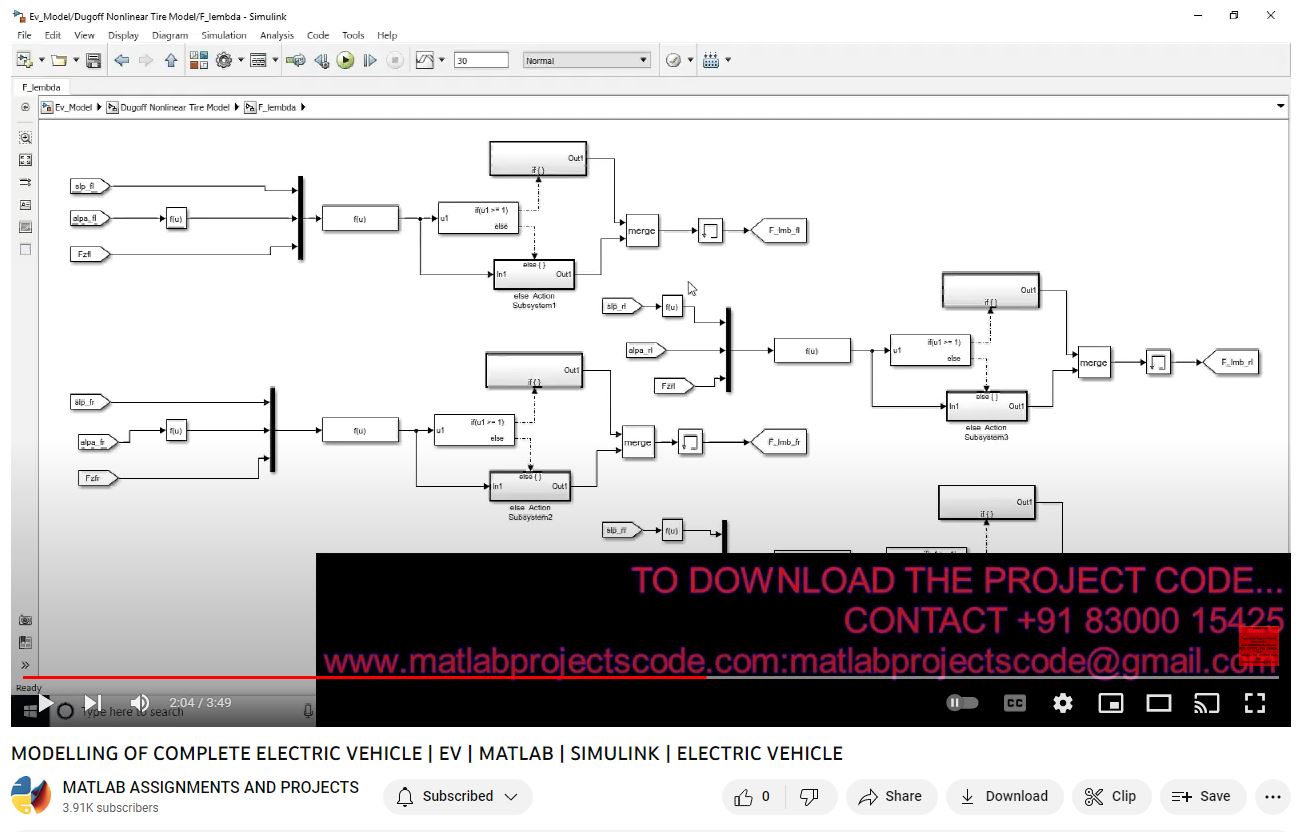Select the F_lembda model tab

[x=42, y=87]
